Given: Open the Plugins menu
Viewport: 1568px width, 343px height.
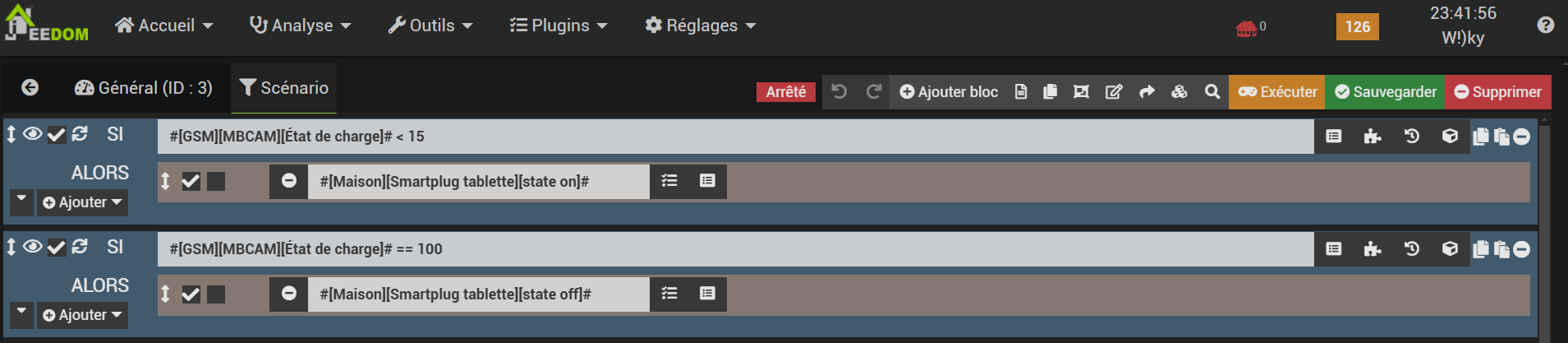Looking at the screenshot, I should click(559, 25).
